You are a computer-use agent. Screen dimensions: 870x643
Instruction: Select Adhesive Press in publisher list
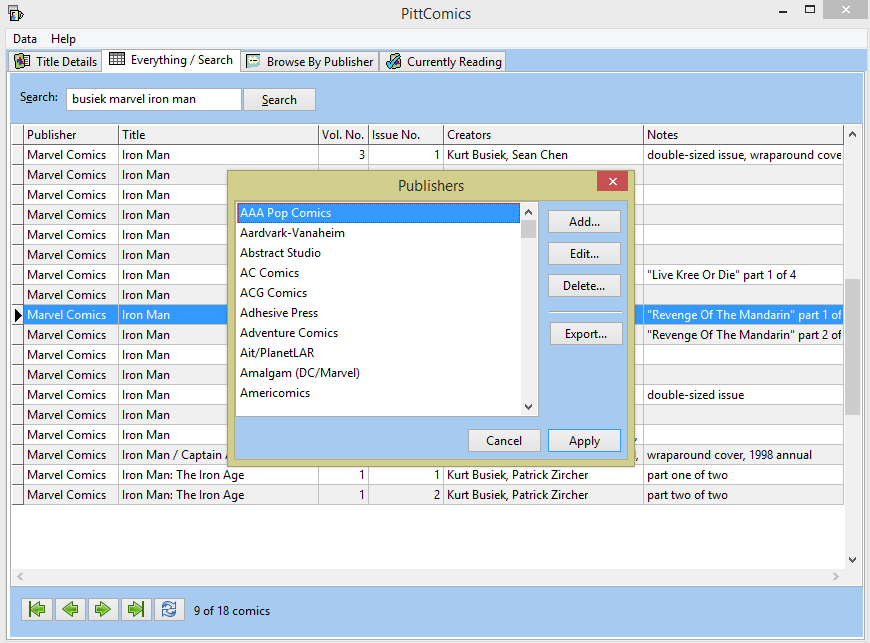point(378,313)
